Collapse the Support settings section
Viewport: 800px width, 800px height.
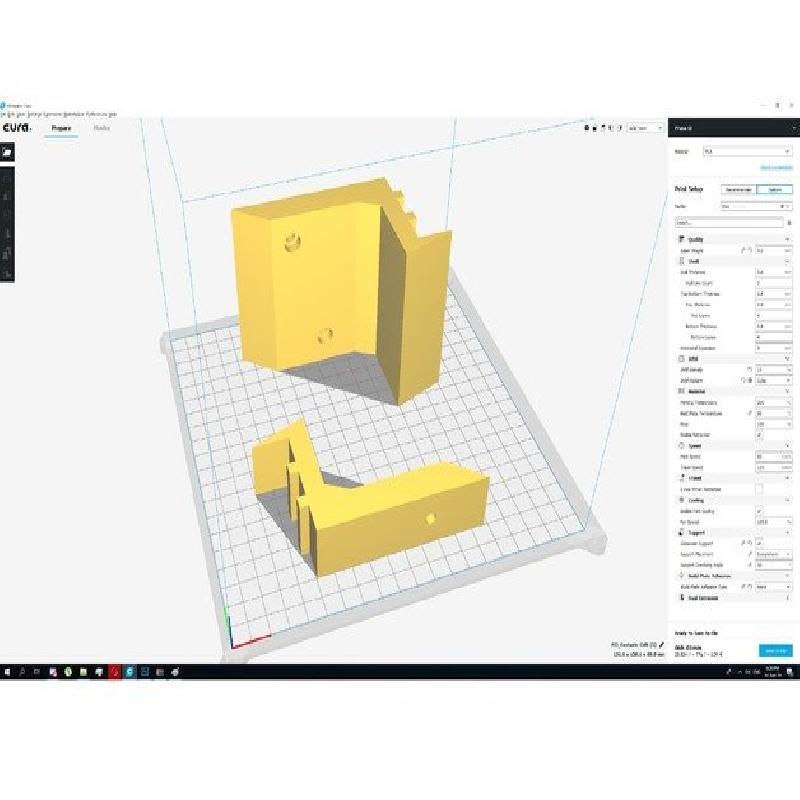(x=734, y=533)
